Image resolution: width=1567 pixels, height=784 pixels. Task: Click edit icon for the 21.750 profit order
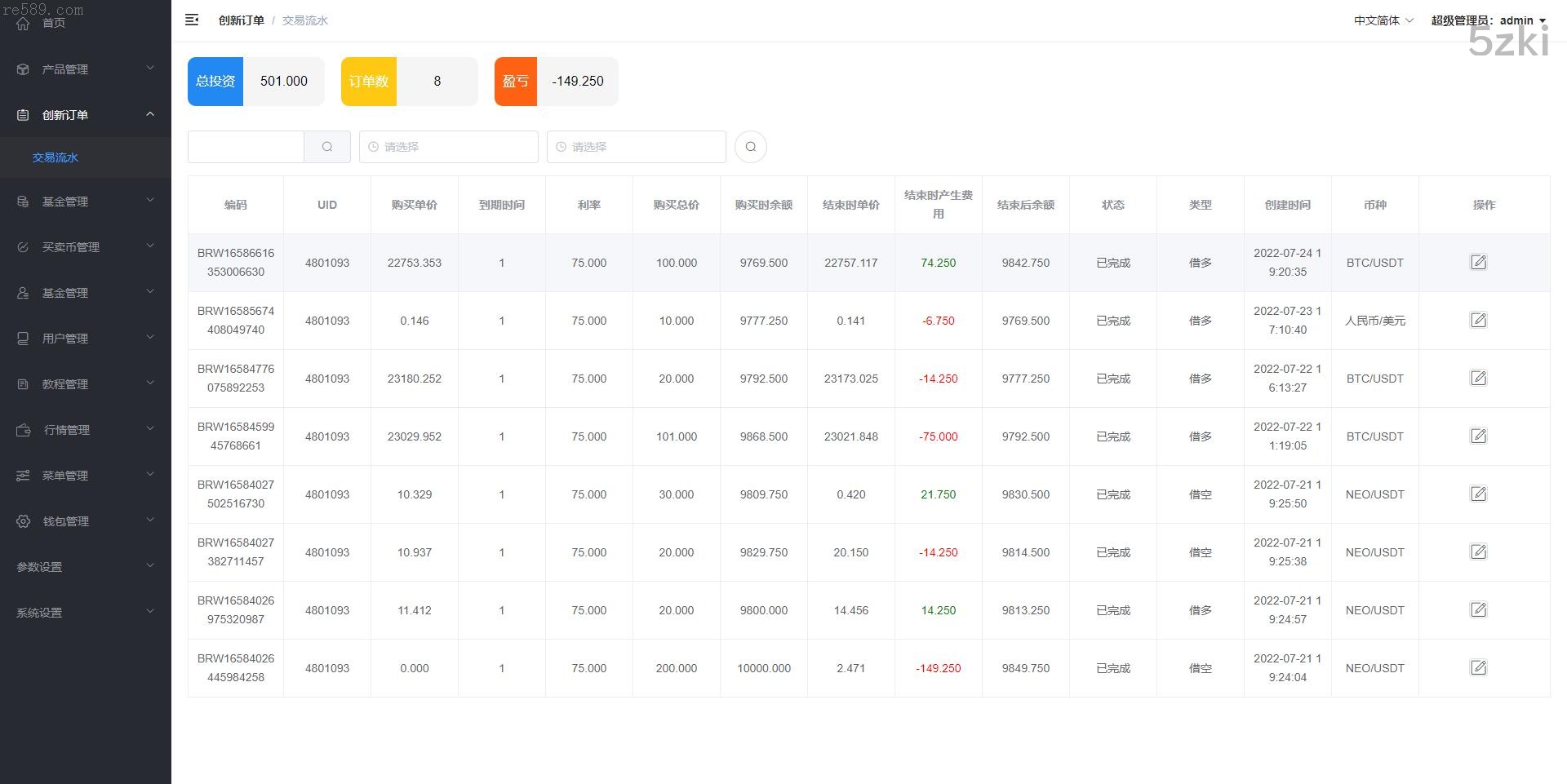(1478, 494)
